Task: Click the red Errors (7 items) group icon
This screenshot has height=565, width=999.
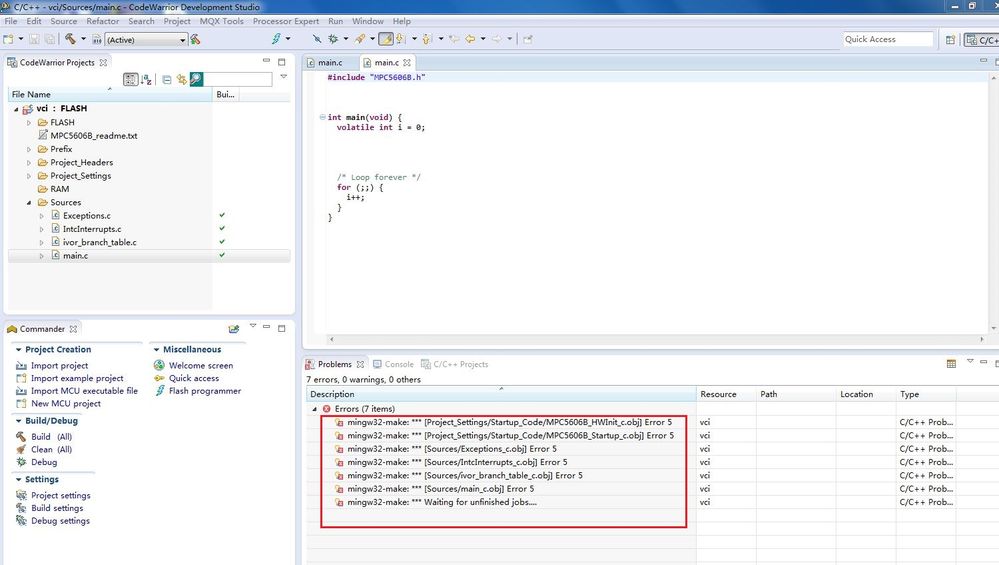Action: coord(326,409)
